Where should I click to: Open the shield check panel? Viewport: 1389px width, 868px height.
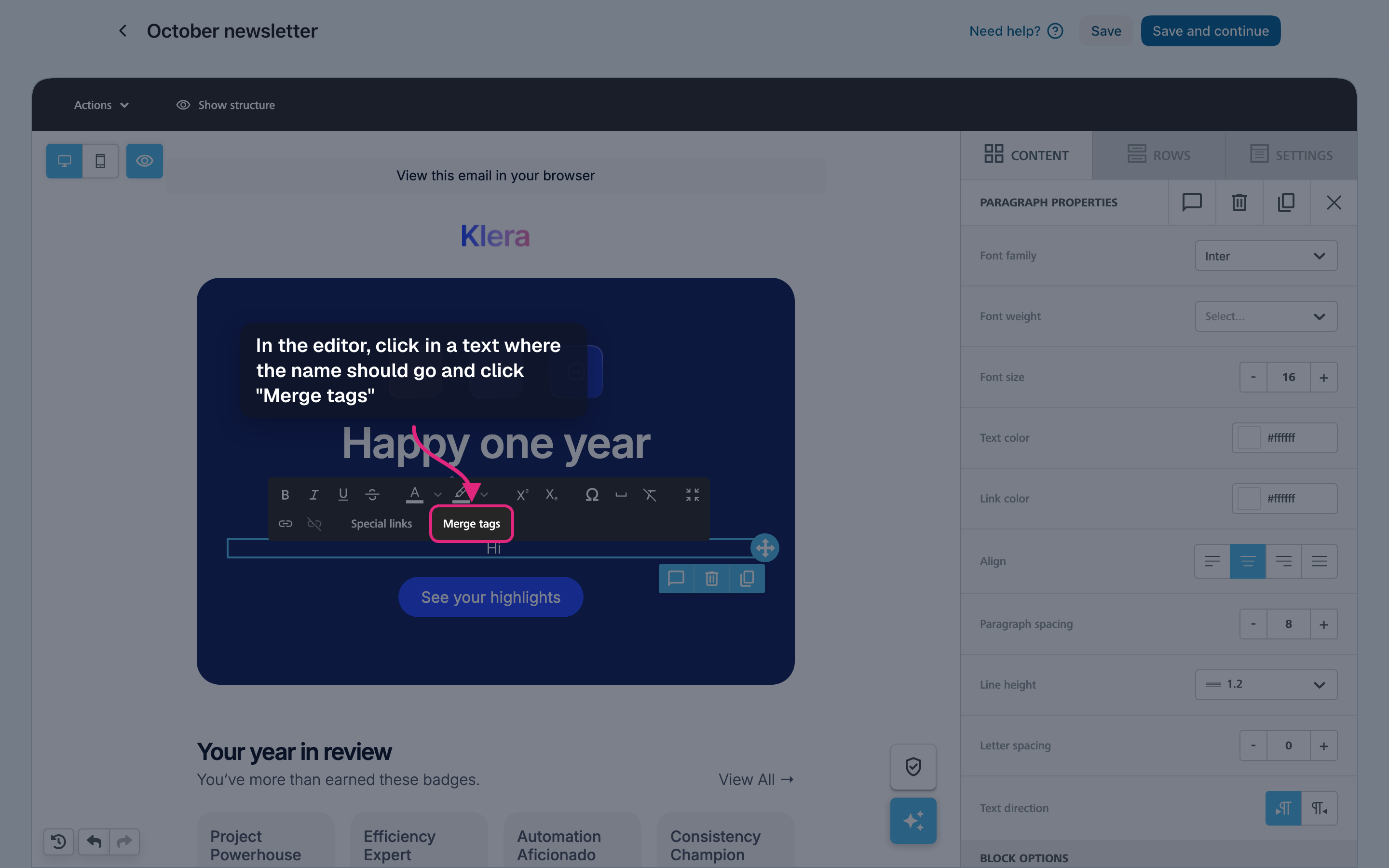point(913,766)
